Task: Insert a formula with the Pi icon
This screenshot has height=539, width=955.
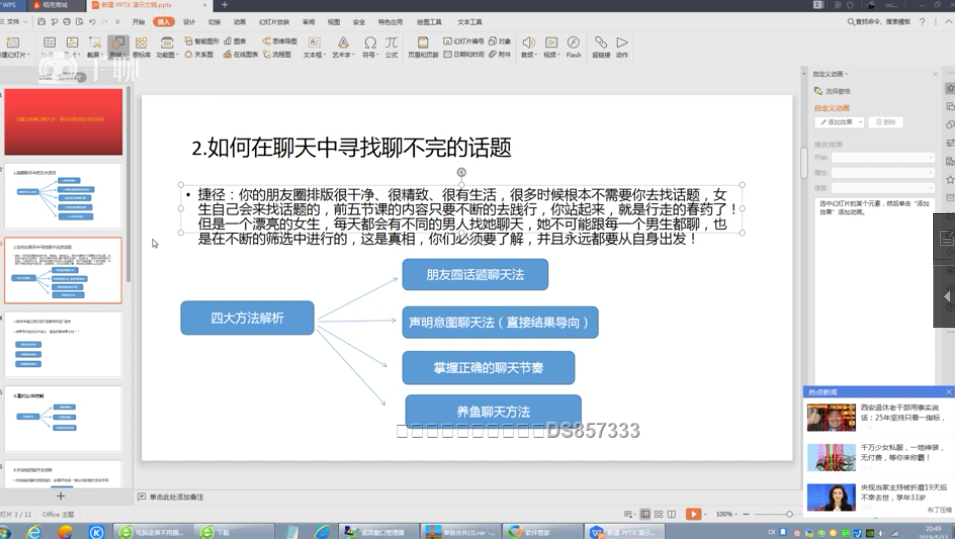Action: pyautogui.click(x=391, y=46)
